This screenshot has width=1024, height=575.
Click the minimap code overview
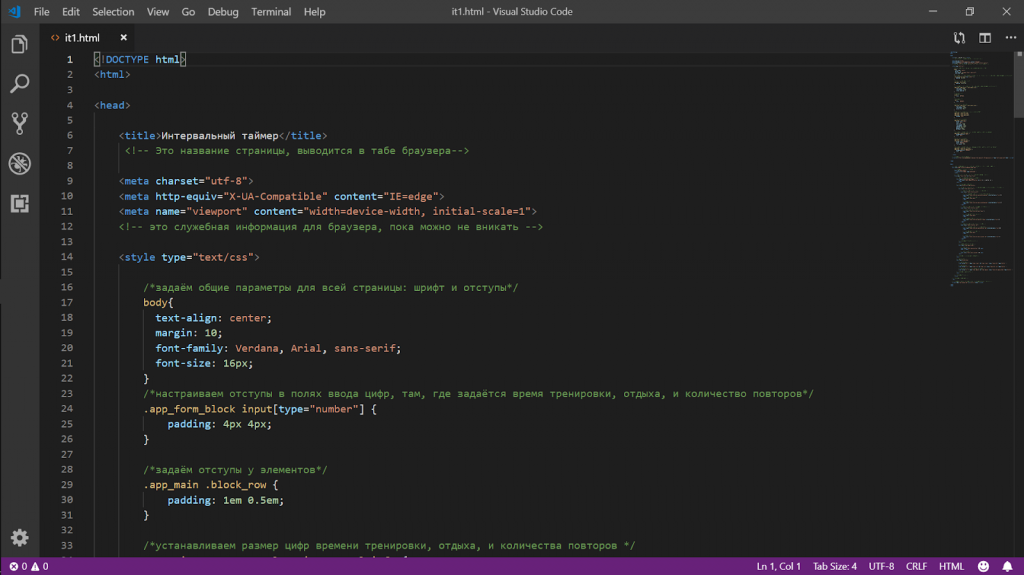[x=975, y=170]
